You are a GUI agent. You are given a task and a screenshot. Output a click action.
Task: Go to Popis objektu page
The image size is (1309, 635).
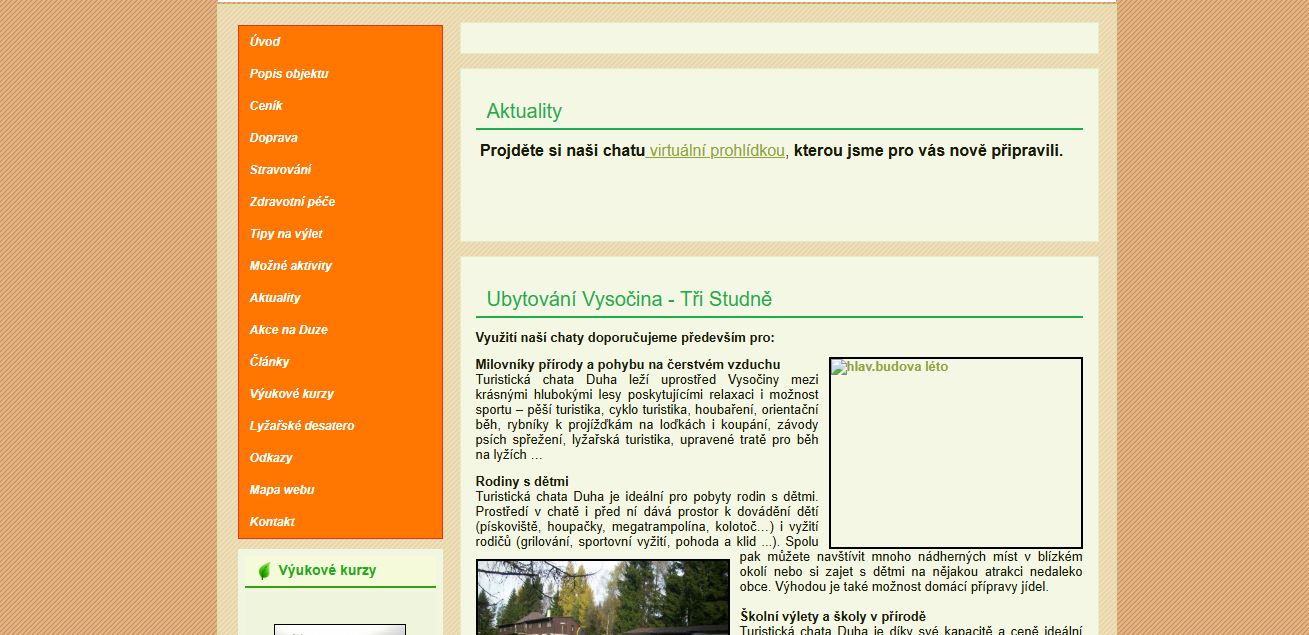pyautogui.click(x=289, y=74)
